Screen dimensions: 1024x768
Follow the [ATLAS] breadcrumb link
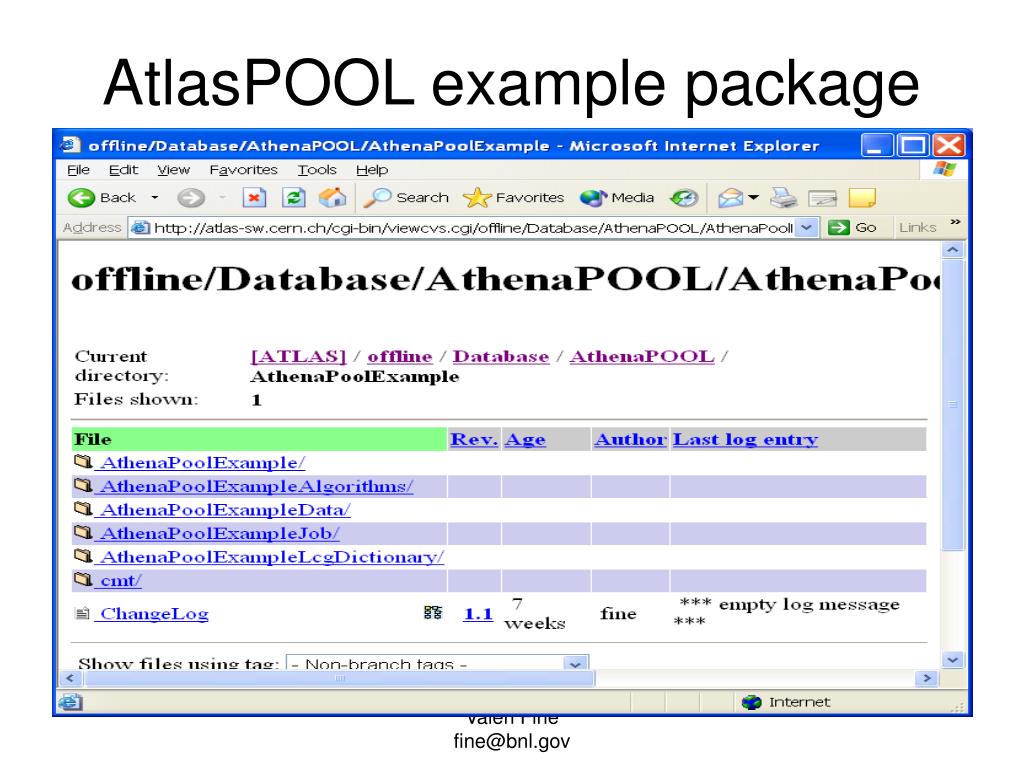(x=298, y=357)
